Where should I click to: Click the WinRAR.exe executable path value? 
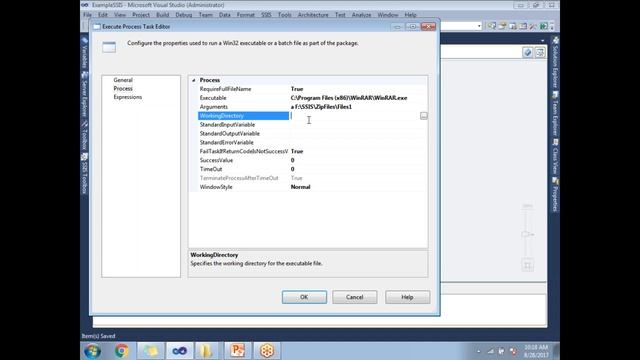[349, 98]
